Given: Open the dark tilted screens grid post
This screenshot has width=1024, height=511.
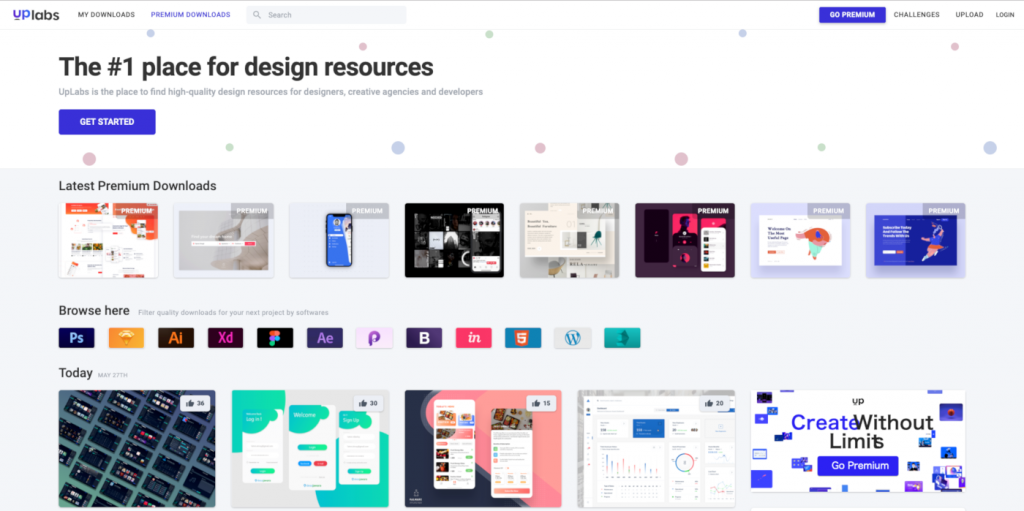Looking at the screenshot, I should (137, 449).
